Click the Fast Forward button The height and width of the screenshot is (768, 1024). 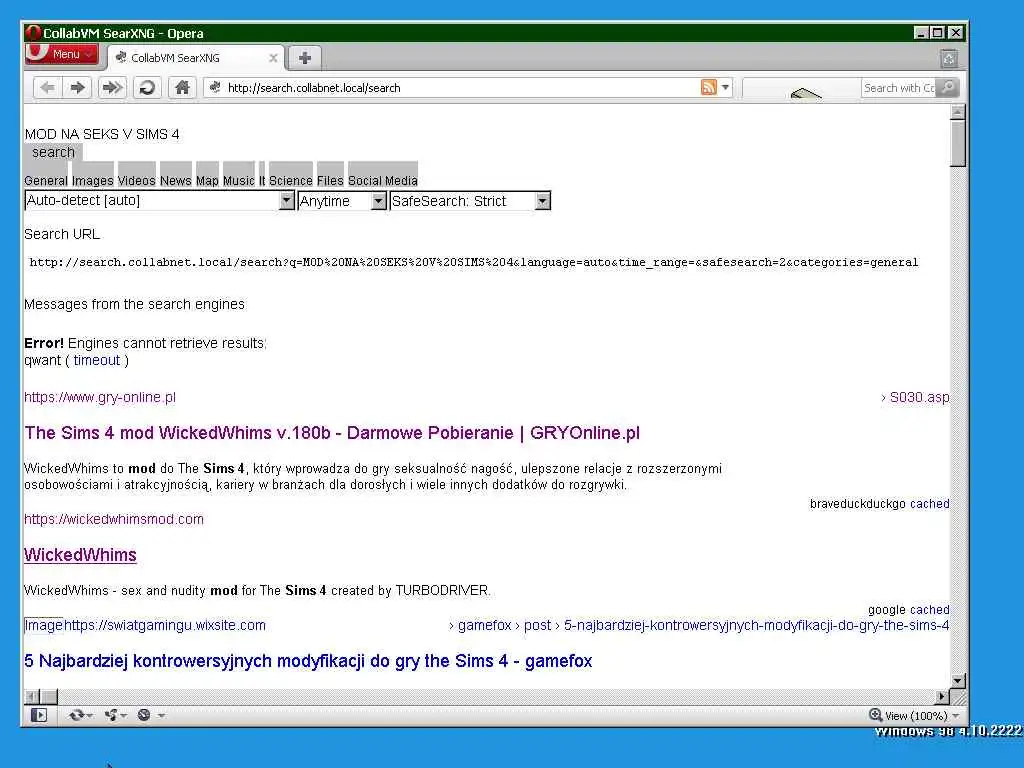click(112, 88)
